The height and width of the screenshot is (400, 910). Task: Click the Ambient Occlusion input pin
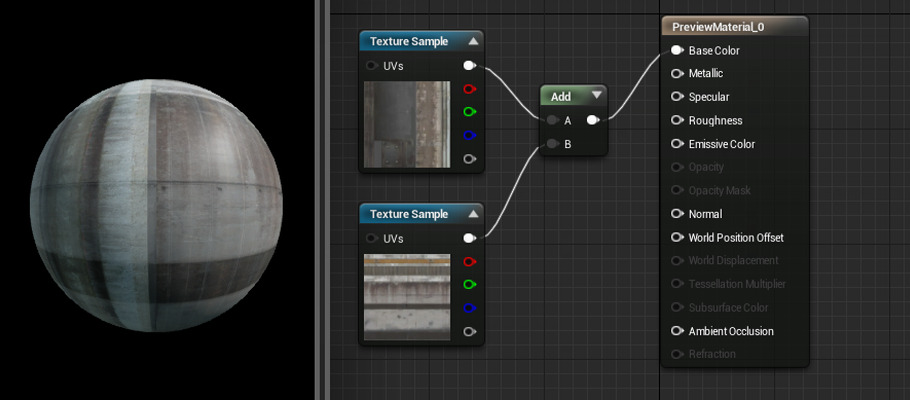[677, 331]
